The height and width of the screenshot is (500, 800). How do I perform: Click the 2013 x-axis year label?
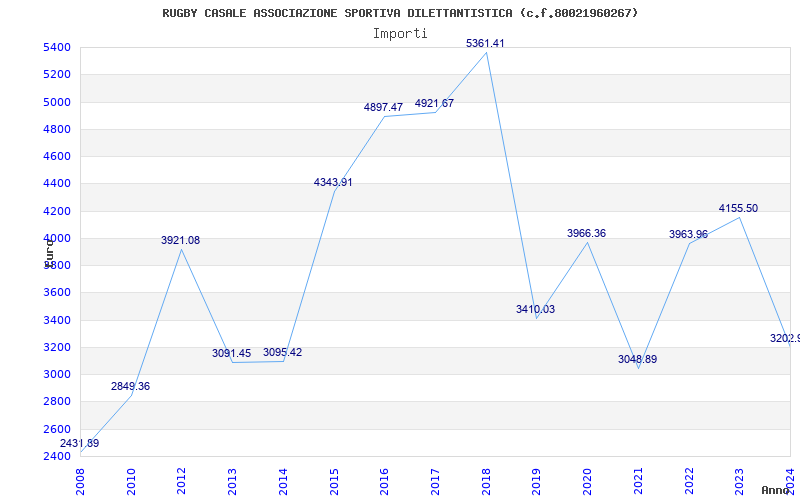coord(233,481)
